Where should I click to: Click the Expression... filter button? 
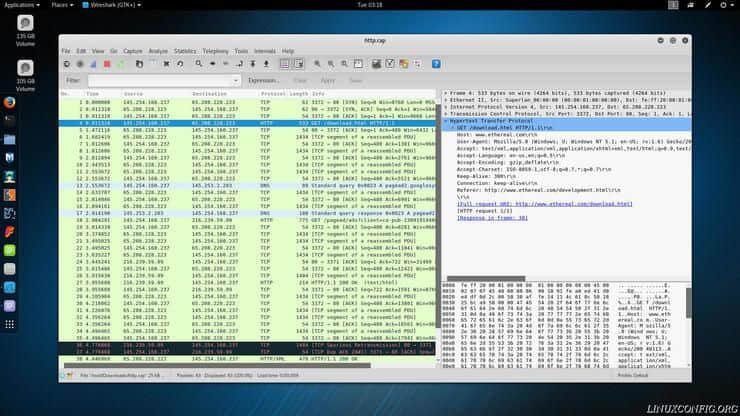(x=264, y=80)
